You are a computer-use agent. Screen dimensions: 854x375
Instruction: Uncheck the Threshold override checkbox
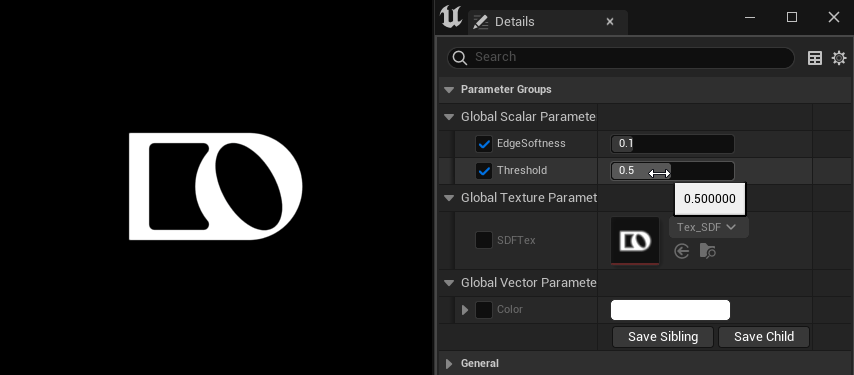coord(484,171)
